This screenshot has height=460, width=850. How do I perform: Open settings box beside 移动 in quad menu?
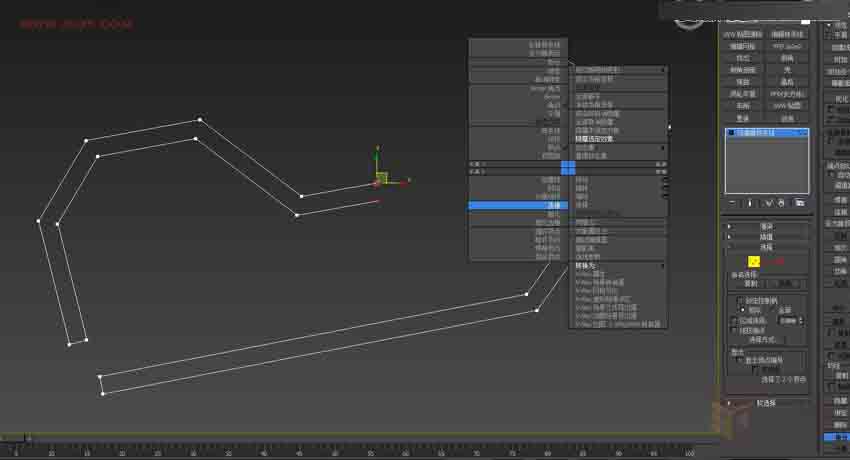(666, 179)
